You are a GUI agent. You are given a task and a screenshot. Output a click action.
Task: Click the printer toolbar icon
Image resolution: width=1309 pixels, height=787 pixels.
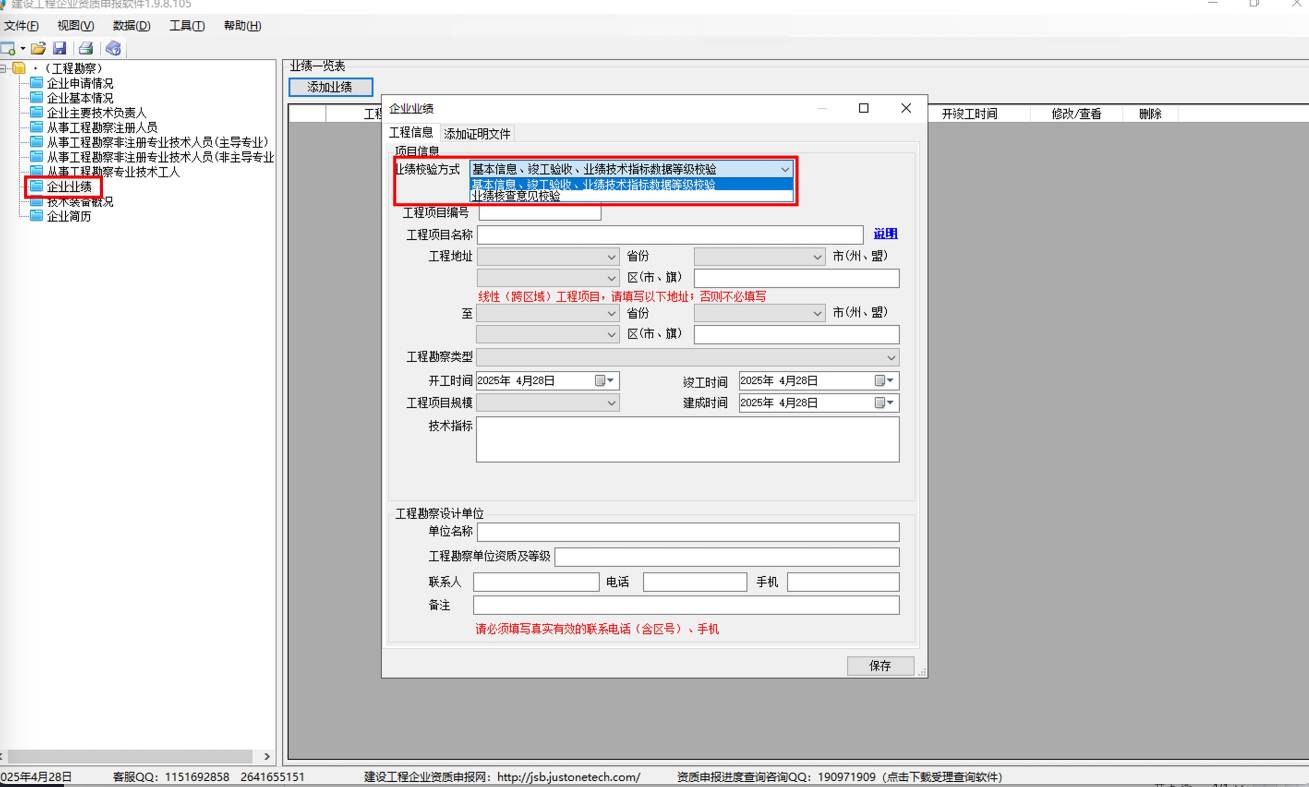[x=86, y=48]
